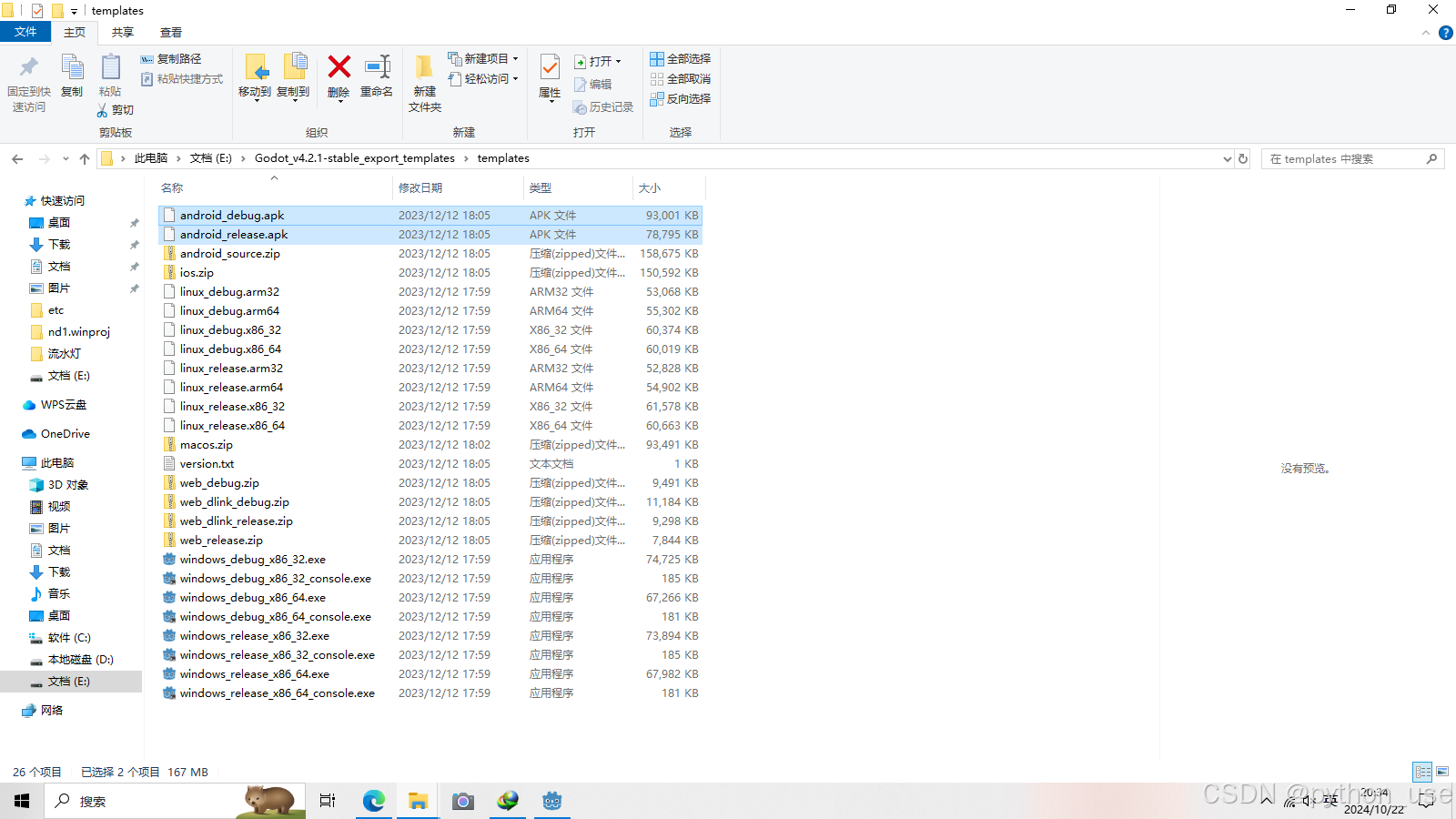Sort files by the Type column

coord(578,188)
